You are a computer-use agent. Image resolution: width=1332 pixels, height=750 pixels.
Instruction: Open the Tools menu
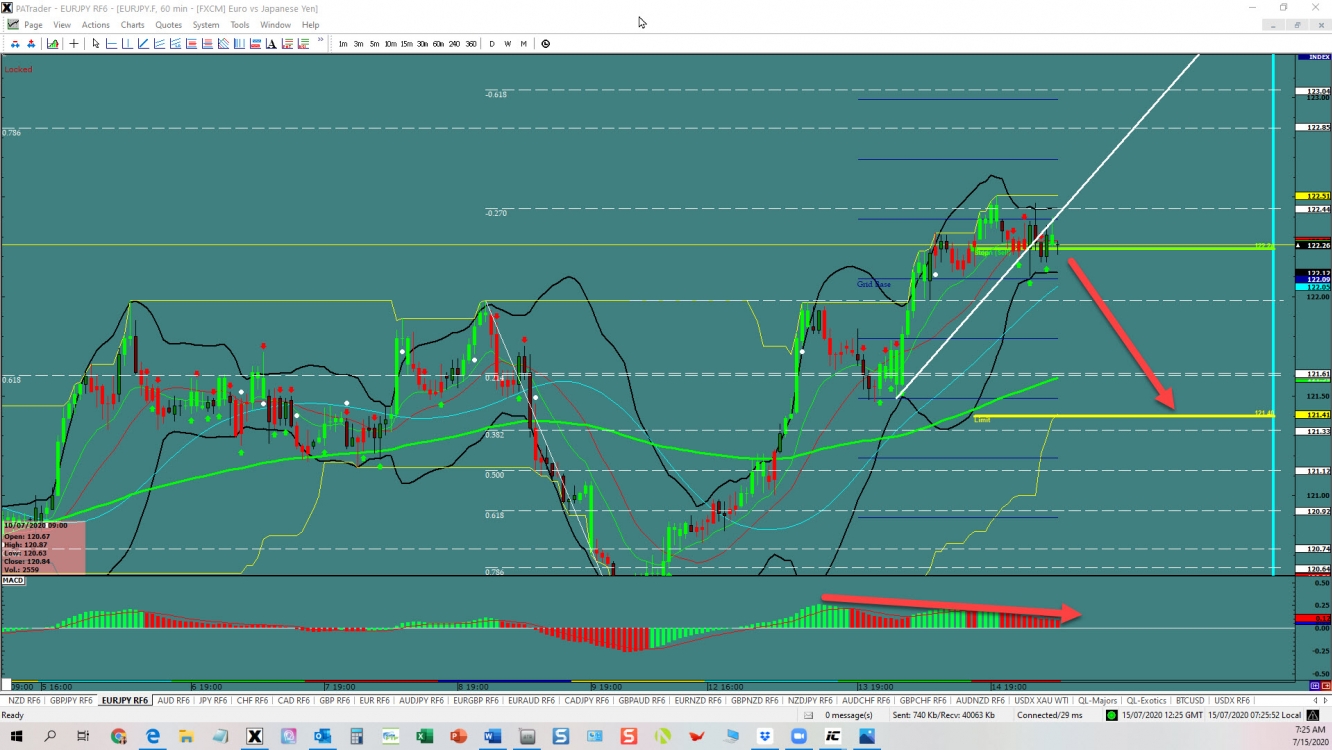[240, 25]
